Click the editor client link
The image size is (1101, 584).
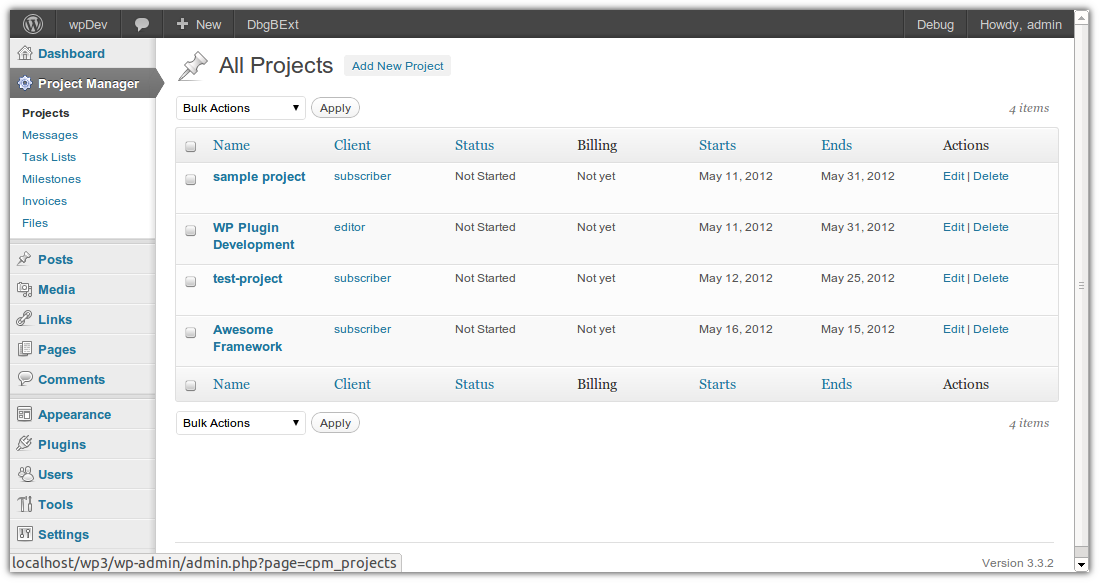tap(350, 227)
